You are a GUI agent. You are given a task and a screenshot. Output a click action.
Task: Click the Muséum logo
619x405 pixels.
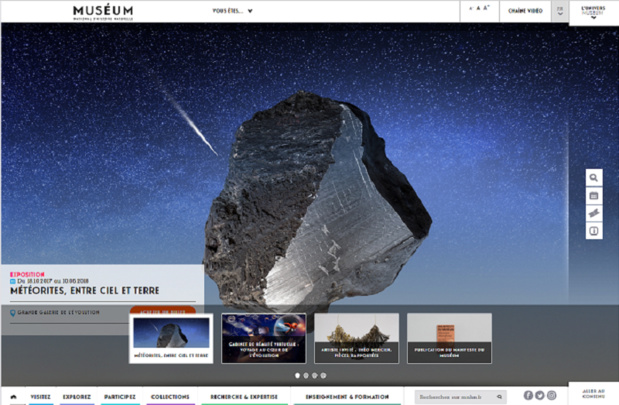pyautogui.click(x=102, y=12)
